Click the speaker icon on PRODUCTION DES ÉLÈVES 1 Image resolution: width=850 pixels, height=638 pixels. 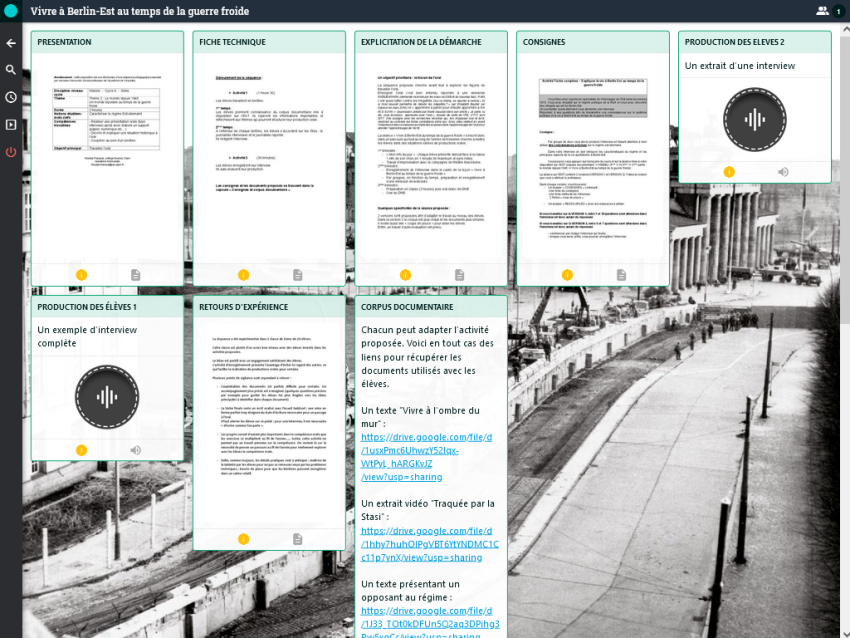135,450
